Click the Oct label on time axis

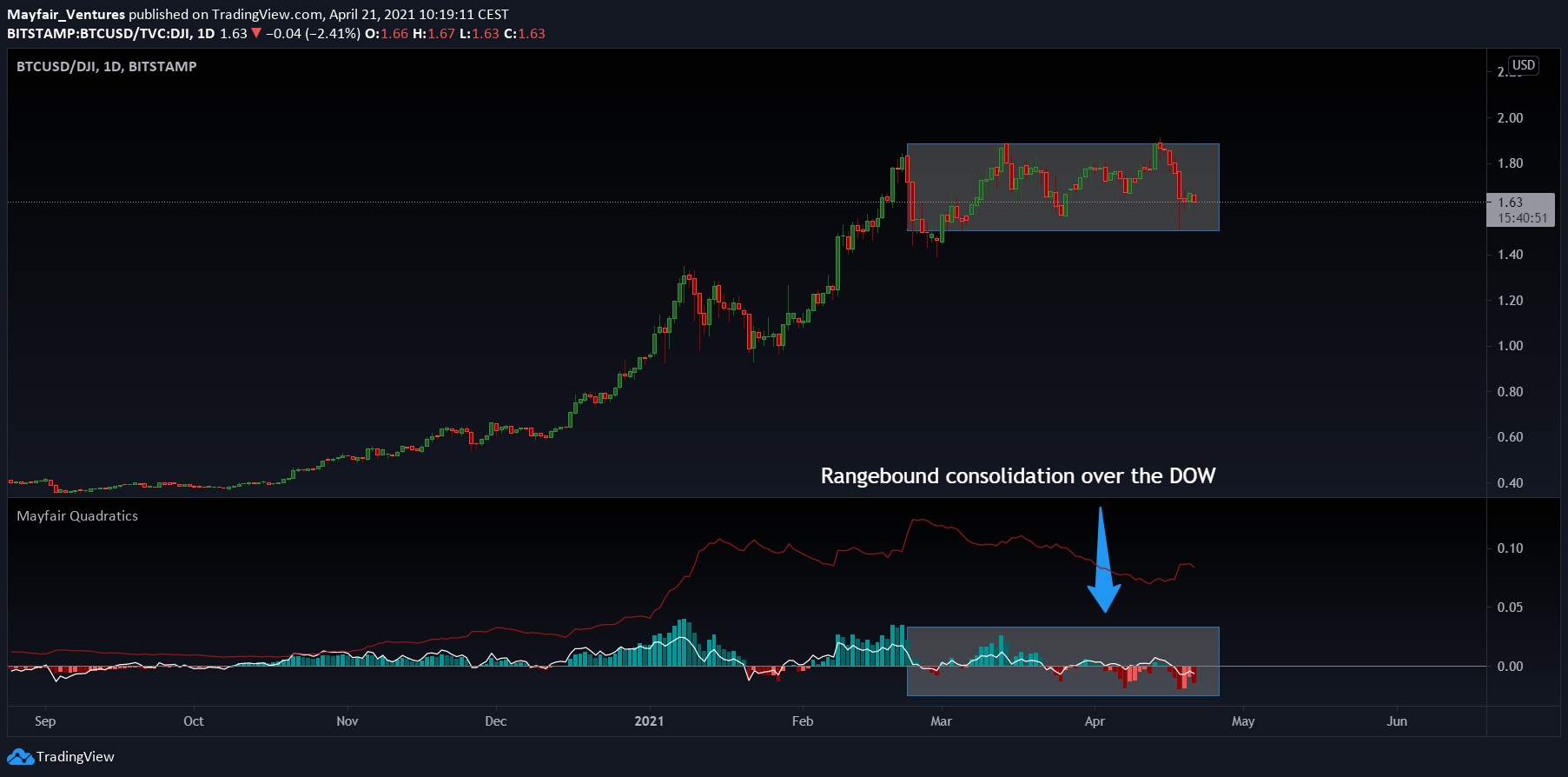pyautogui.click(x=194, y=721)
